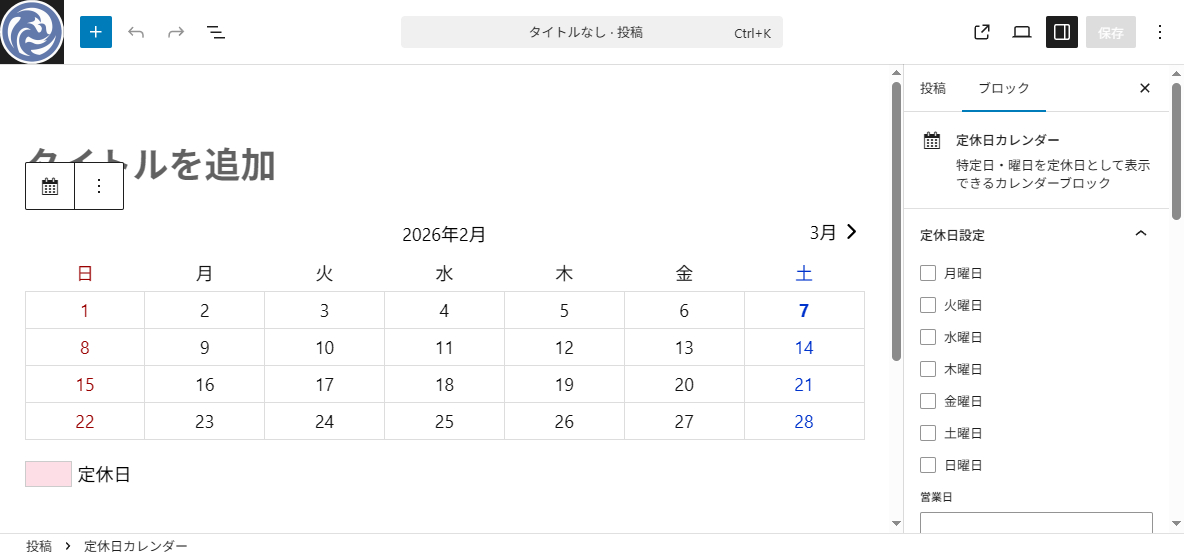The image size is (1184, 558).
Task: Click the block inserter plus button
Action: pyautogui.click(x=96, y=32)
